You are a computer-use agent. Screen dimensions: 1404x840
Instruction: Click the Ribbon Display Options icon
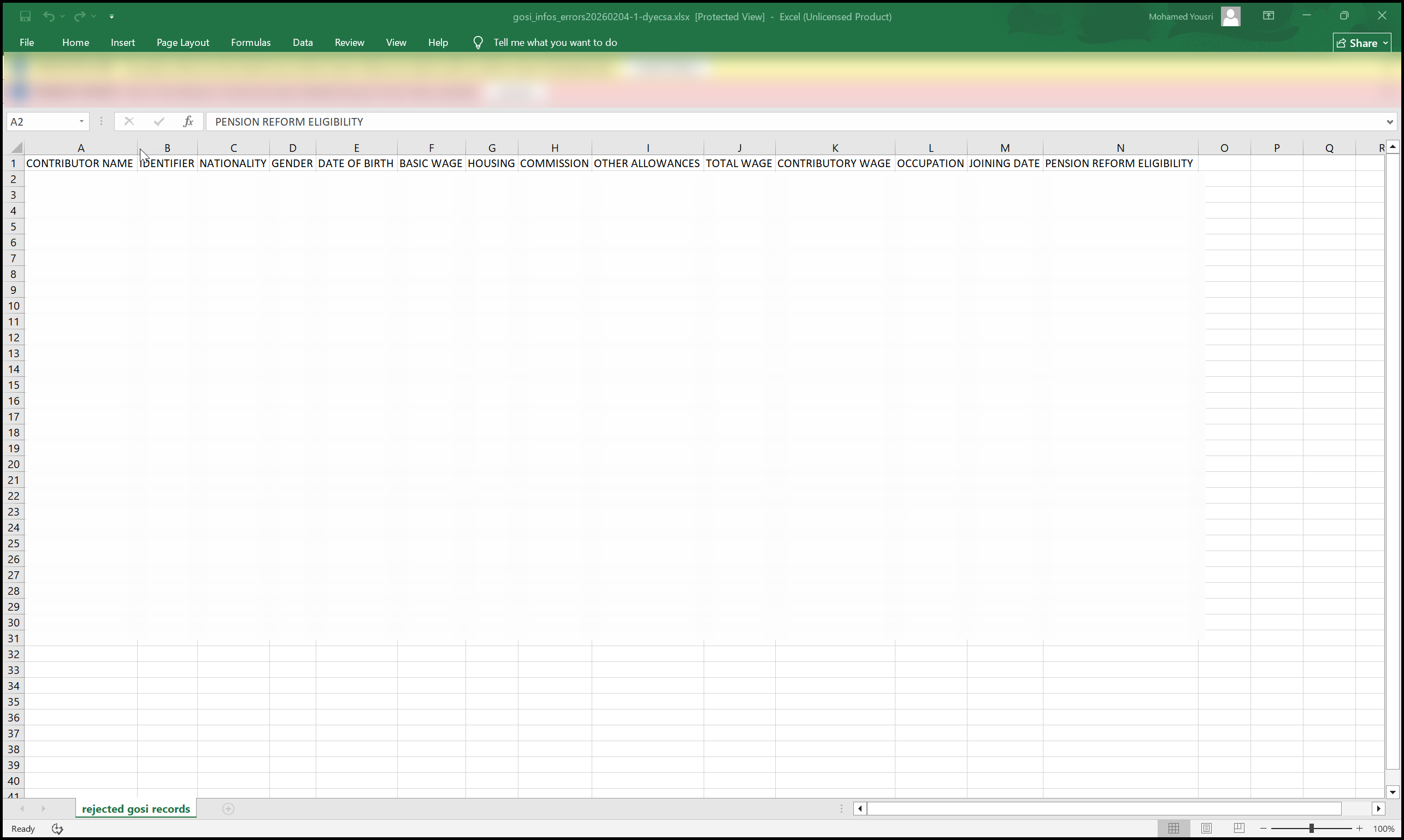coord(1268,16)
